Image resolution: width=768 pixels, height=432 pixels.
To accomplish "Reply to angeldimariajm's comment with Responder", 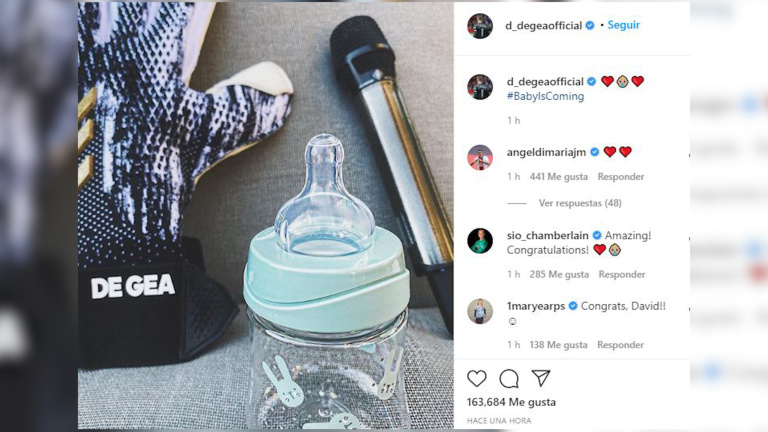I will (x=621, y=177).
